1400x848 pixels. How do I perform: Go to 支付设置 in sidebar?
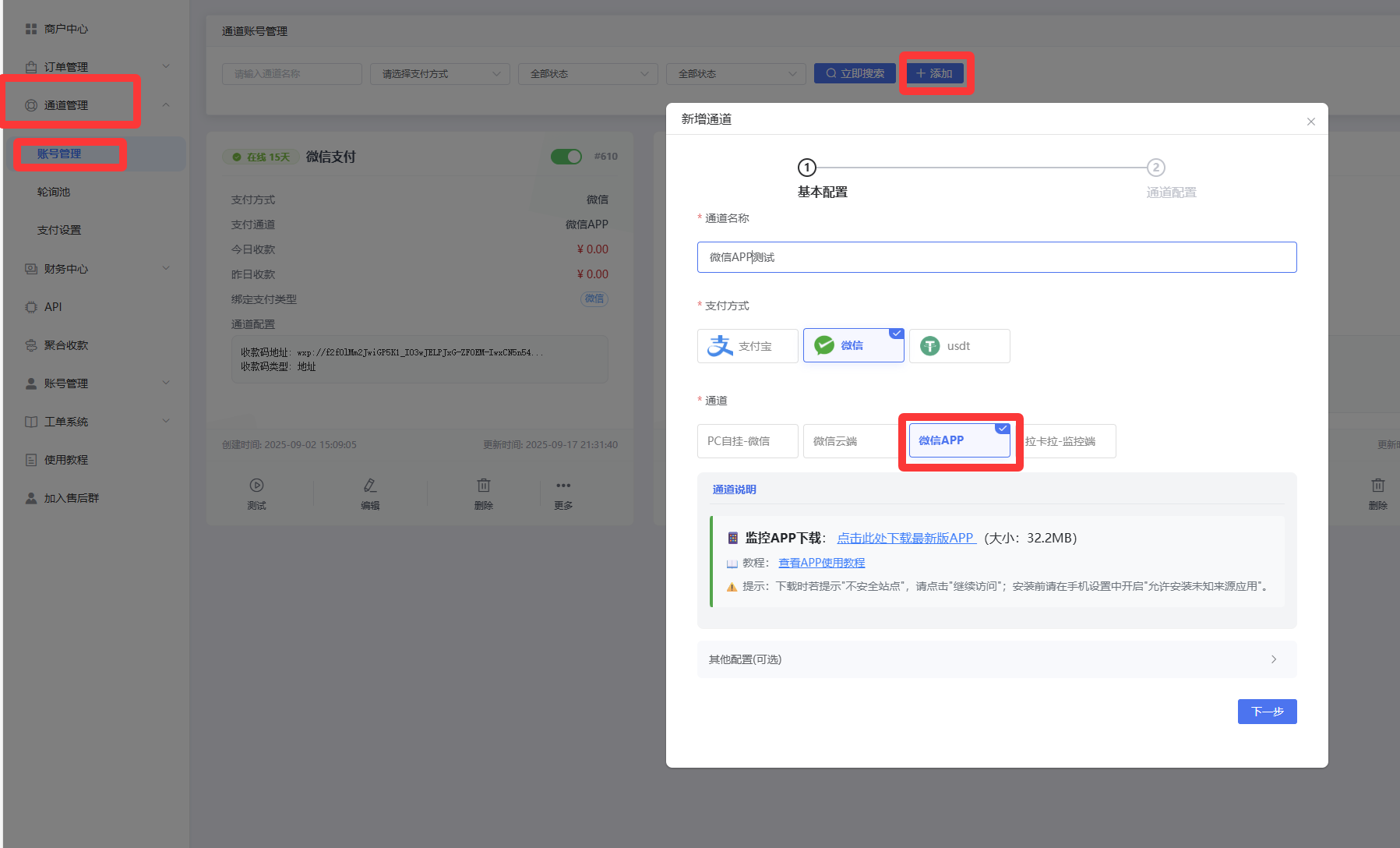click(x=59, y=230)
